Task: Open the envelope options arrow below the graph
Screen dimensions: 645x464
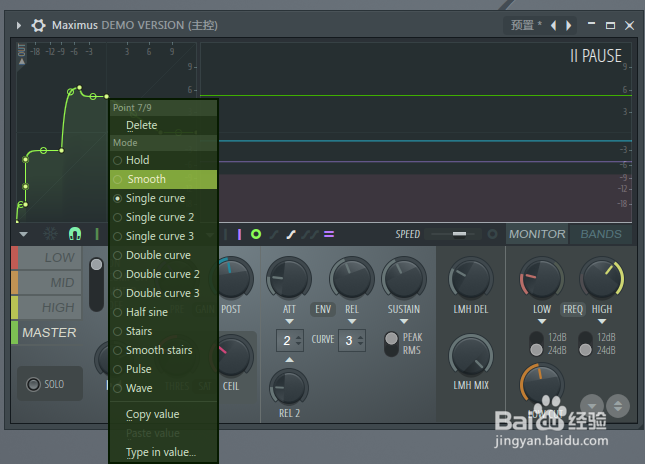Action: click(23, 234)
